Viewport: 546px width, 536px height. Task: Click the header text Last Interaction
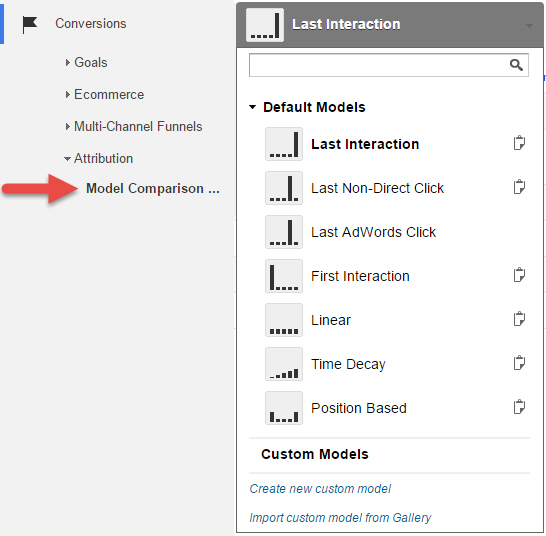[346, 24]
